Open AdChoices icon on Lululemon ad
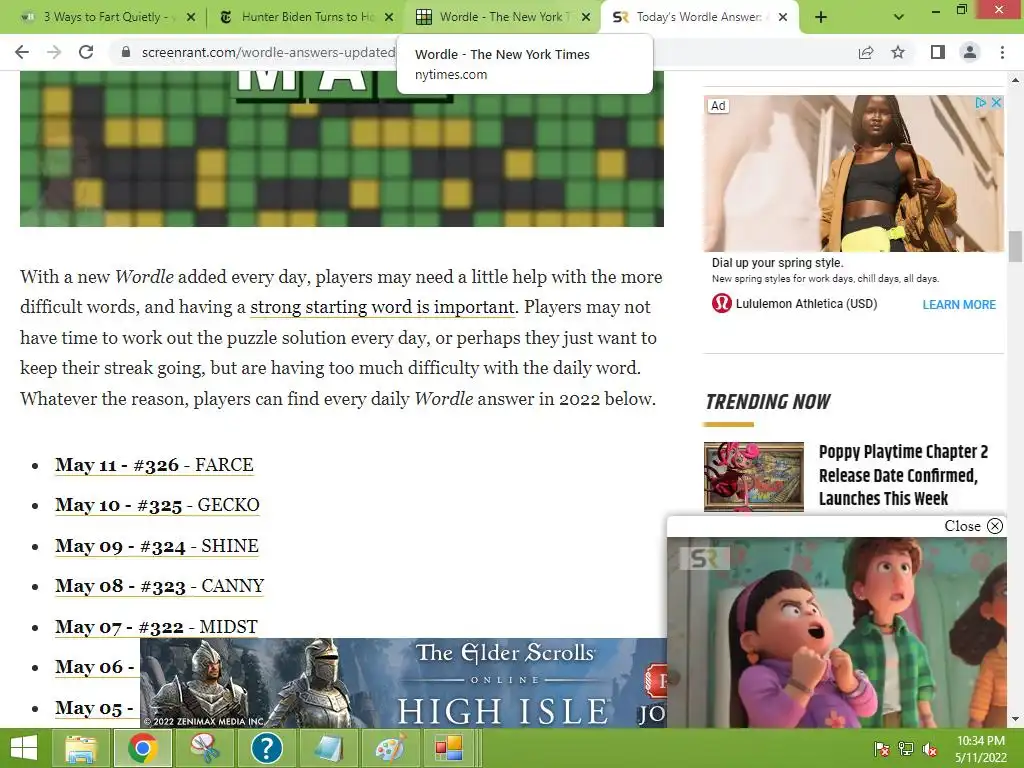The width and height of the screenshot is (1024, 768). pos(980,103)
